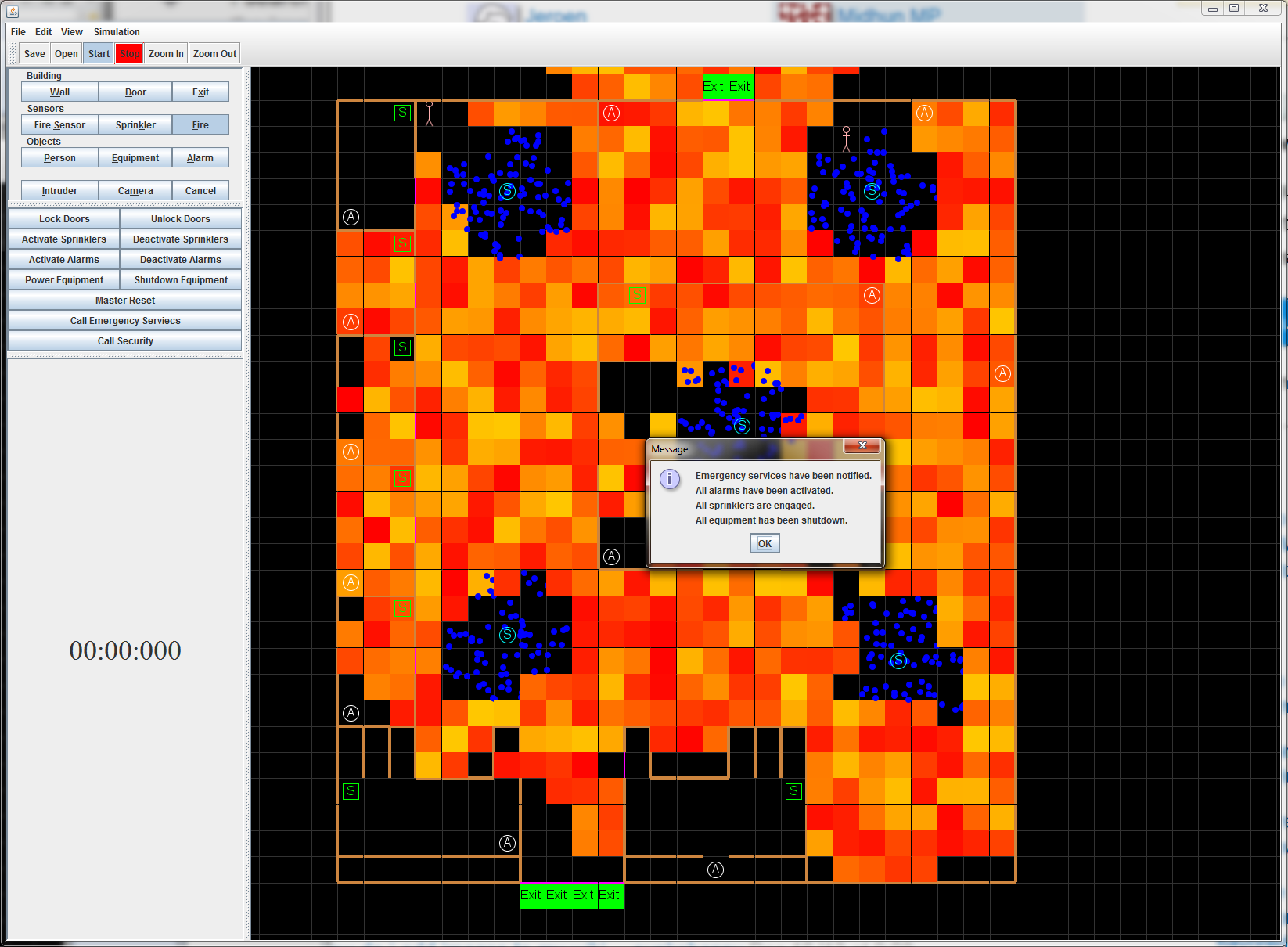Select the Wall building tool
The height and width of the screenshot is (947, 1288).
pyautogui.click(x=60, y=92)
